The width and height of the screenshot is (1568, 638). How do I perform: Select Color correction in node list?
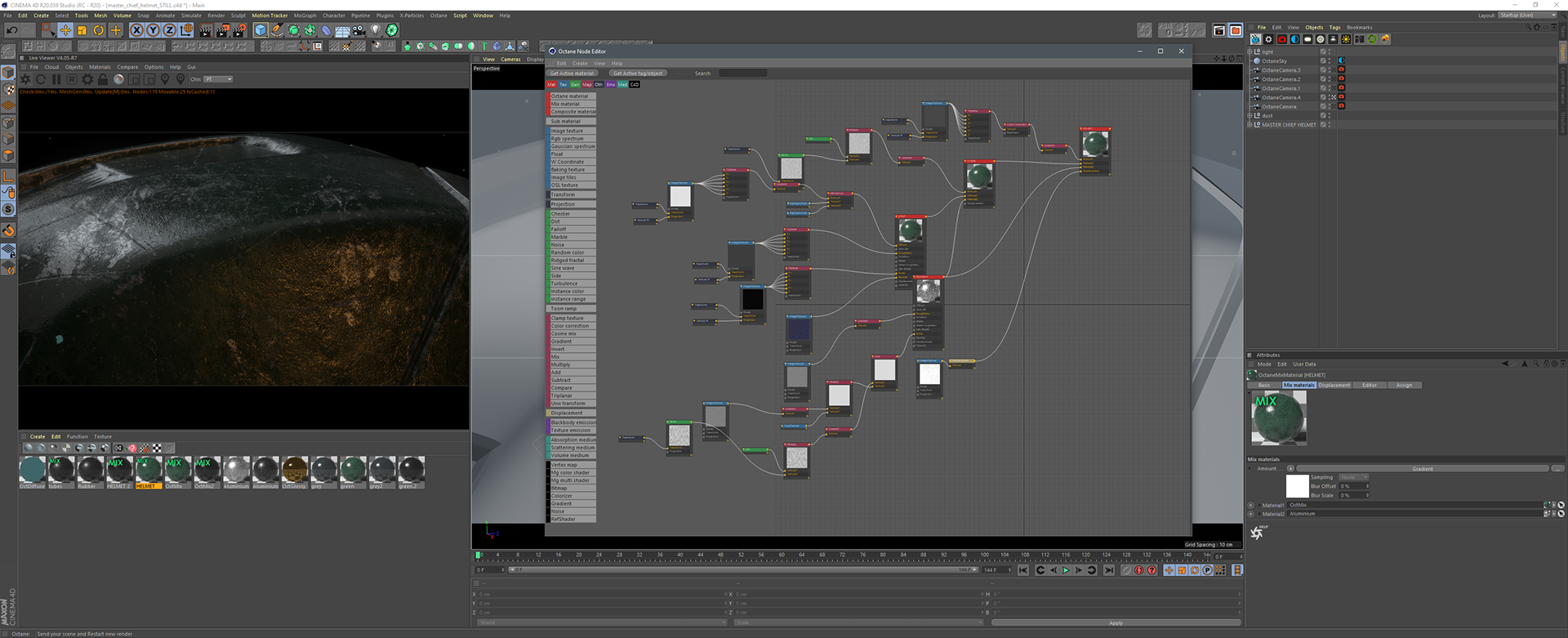(572, 326)
